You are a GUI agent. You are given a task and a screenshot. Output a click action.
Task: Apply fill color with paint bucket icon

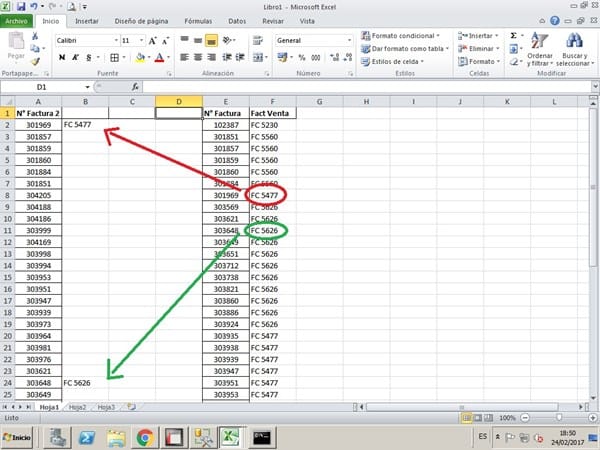(140, 57)
